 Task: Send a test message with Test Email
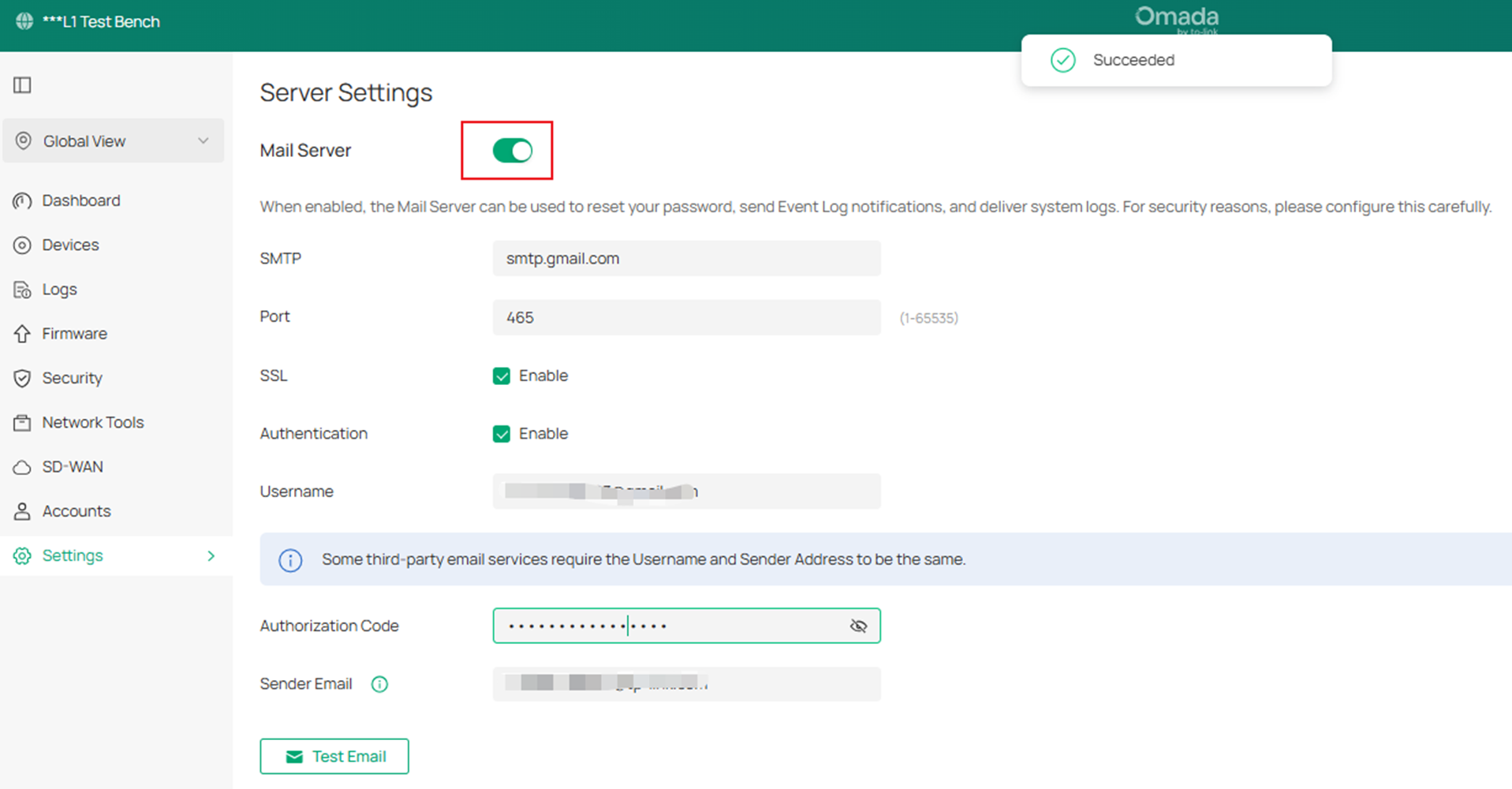(x=334, y=757)
